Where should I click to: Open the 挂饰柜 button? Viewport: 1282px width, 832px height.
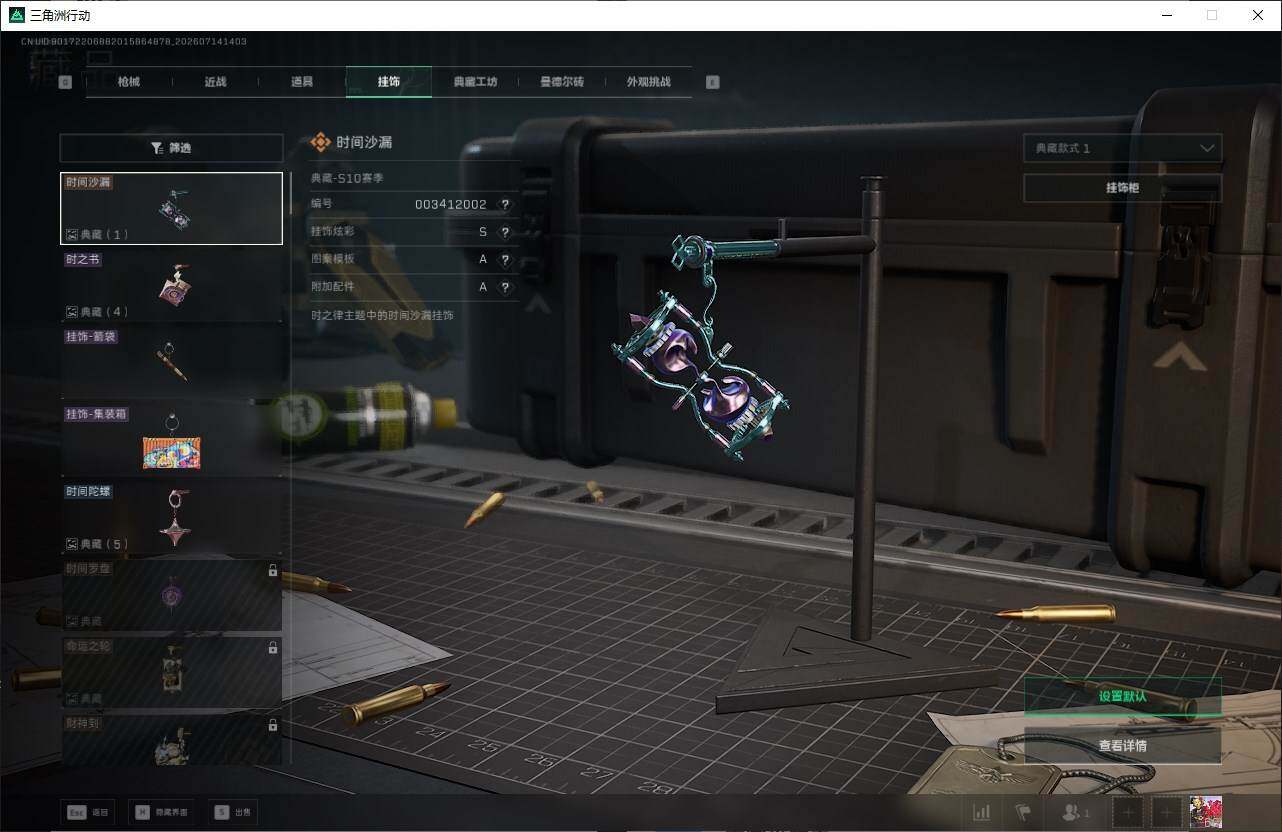pyautogui.click(x=1122, y=188)
